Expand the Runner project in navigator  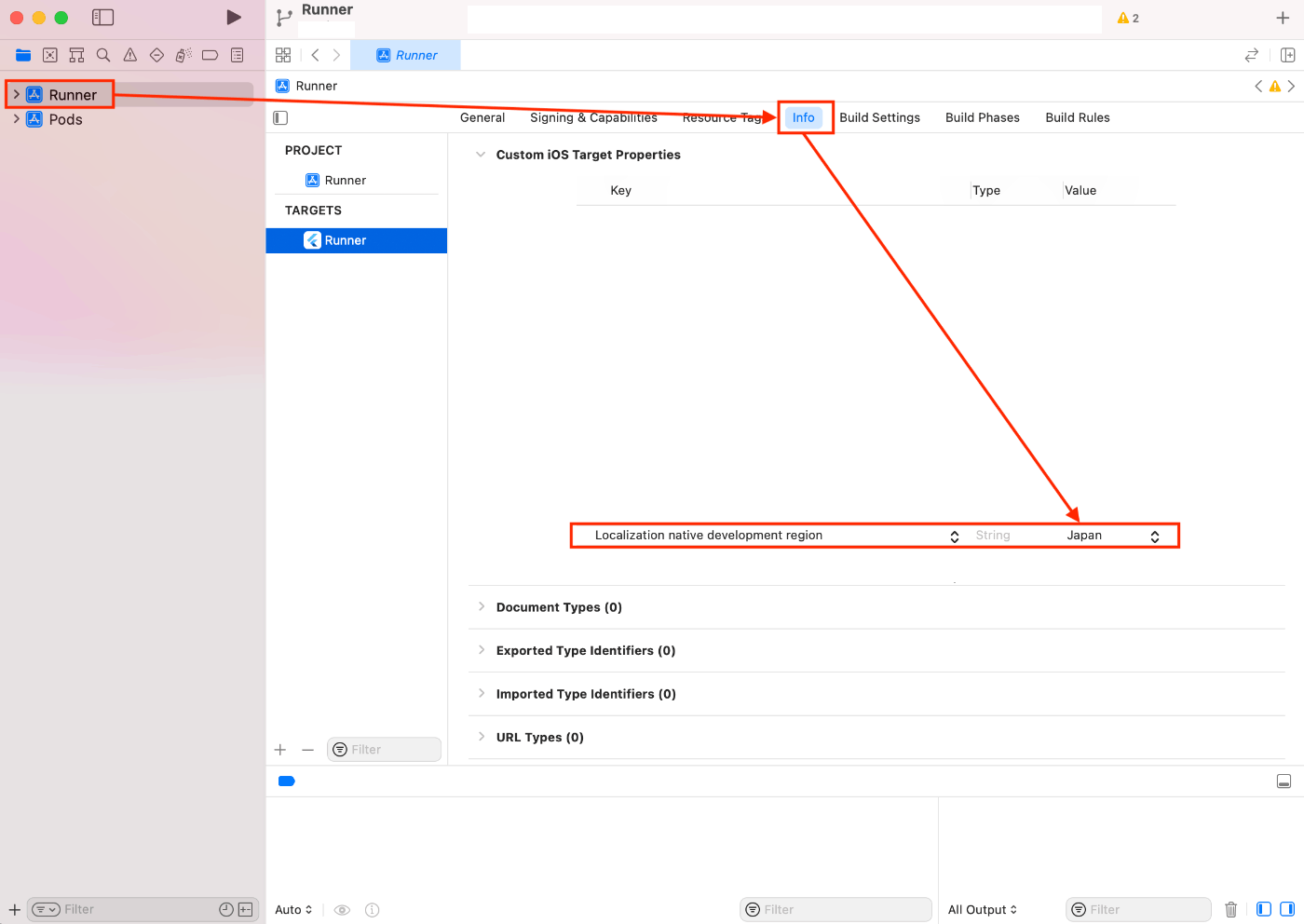(16, 94)
